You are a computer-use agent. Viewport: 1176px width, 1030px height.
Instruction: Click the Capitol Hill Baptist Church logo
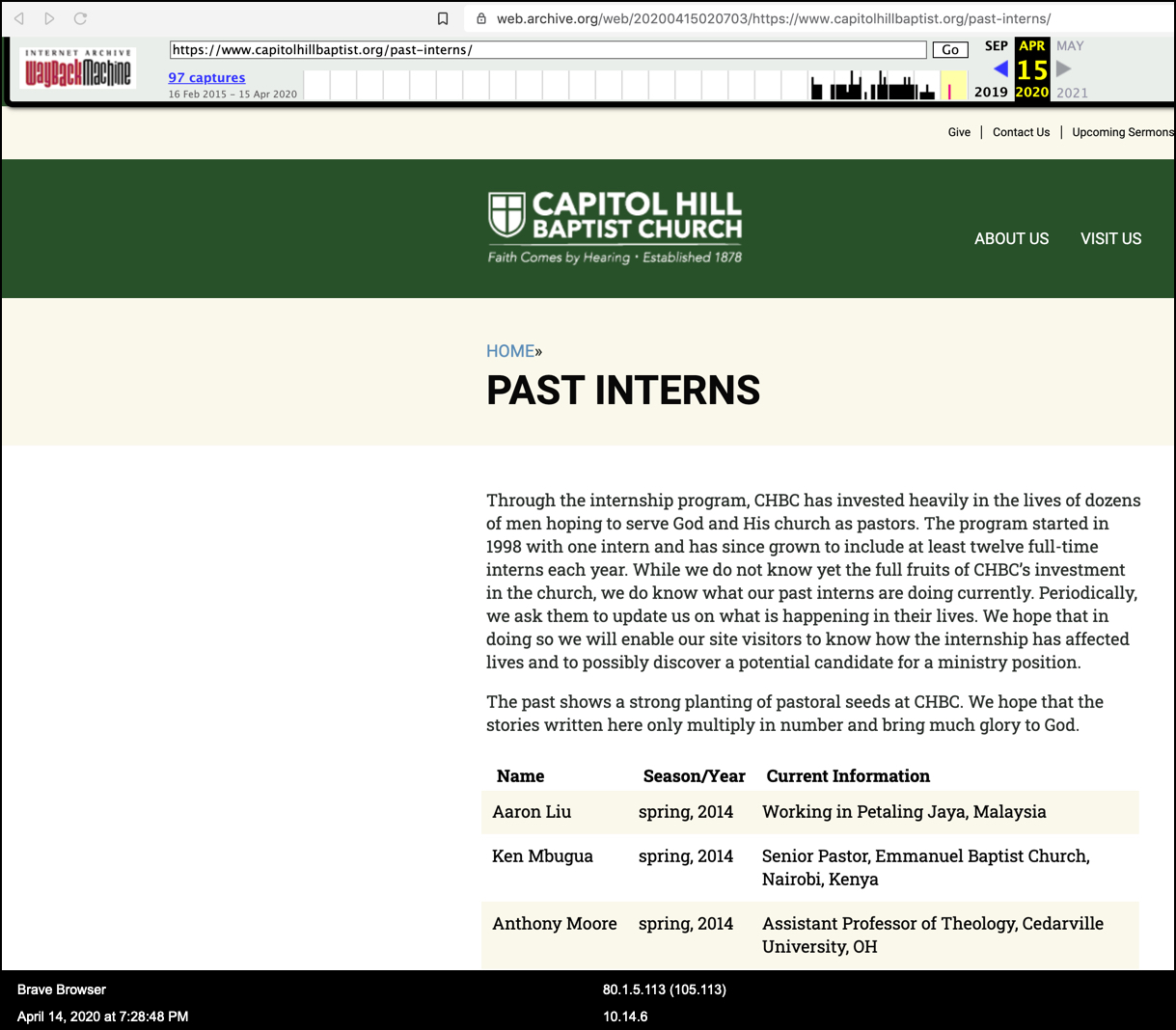pyautogui.click(x=615, y=228)
